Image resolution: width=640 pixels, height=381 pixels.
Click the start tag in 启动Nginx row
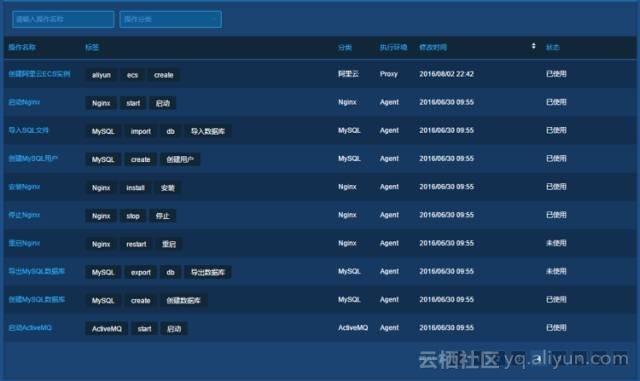point(133,103)
